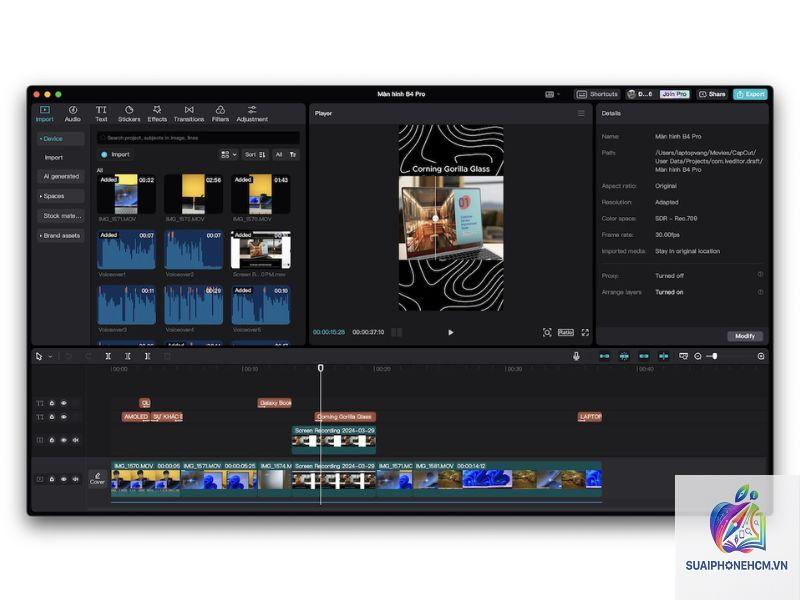
Task: Select the Corning Gorilla Glass text clip
Action: (345, 417)
